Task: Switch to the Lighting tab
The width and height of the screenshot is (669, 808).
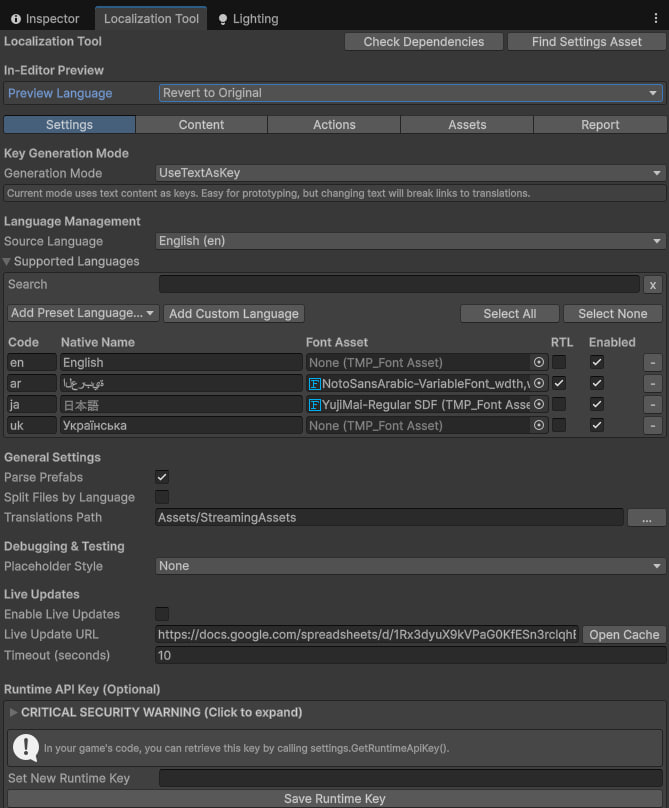Action: [246, 18]
